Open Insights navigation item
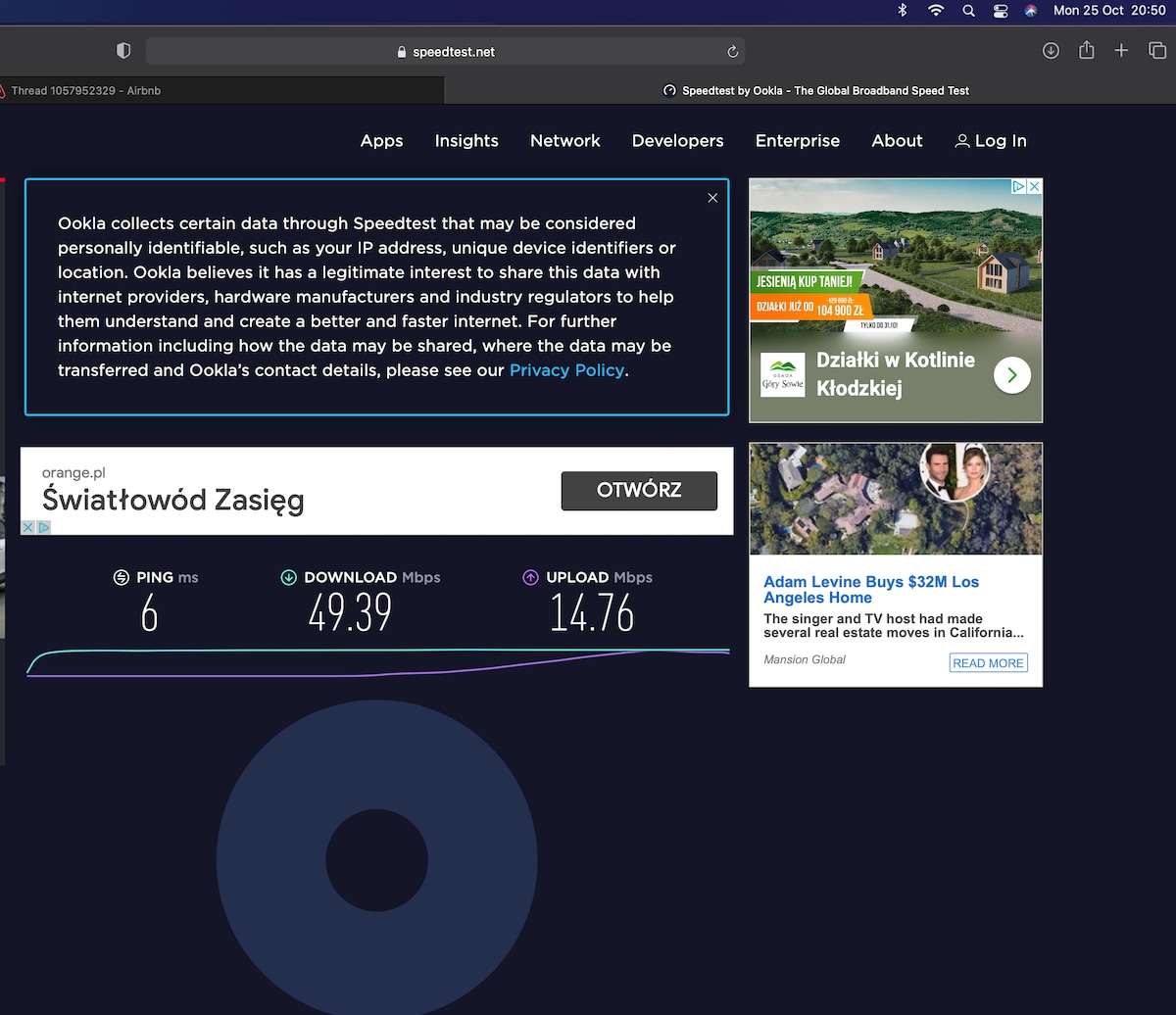 (x=466, y=141)
